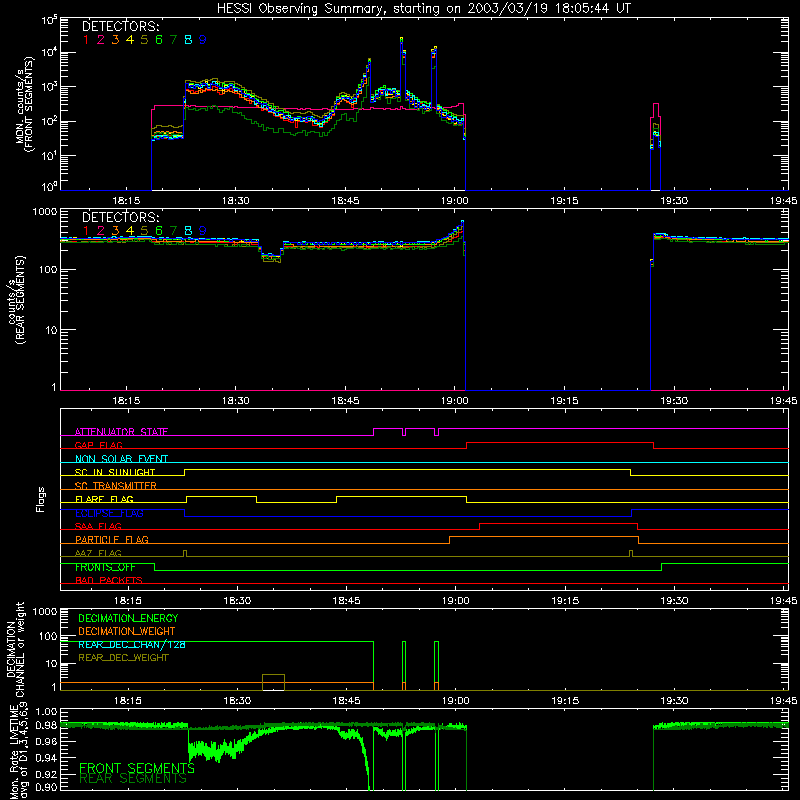Select detector 1 in front segments legend
The width and height of the screenshot is (800, 800).
pos(86,40)
